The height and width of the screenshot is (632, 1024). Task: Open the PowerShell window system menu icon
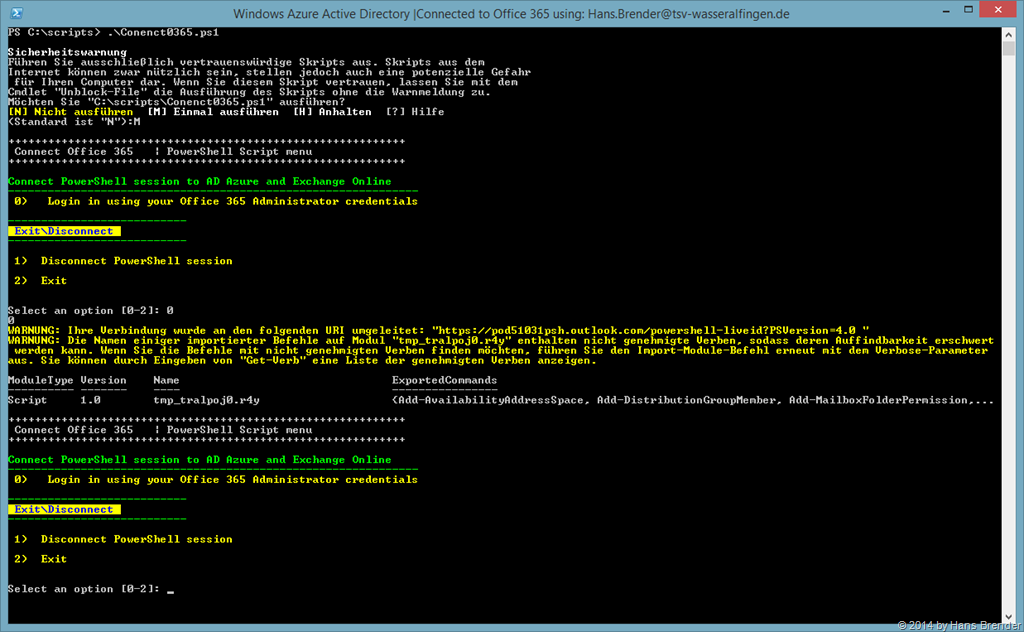coord(15,14)
